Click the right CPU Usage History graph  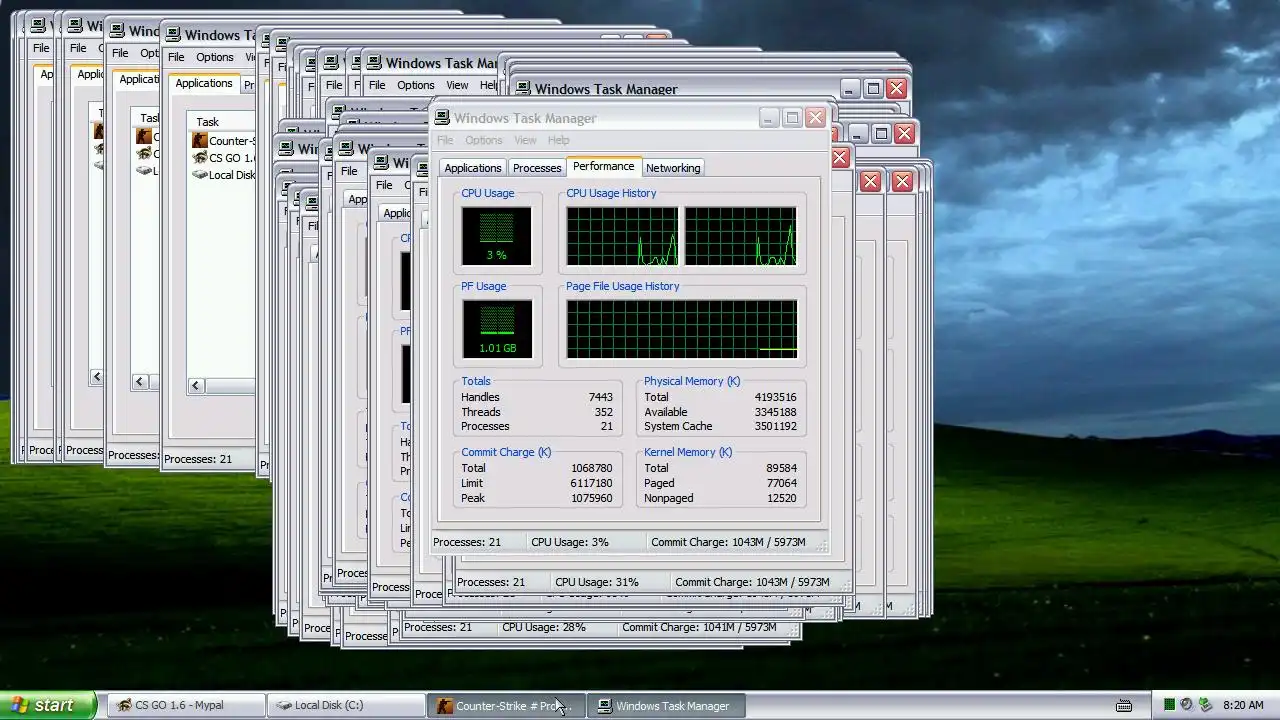[740, 236]
